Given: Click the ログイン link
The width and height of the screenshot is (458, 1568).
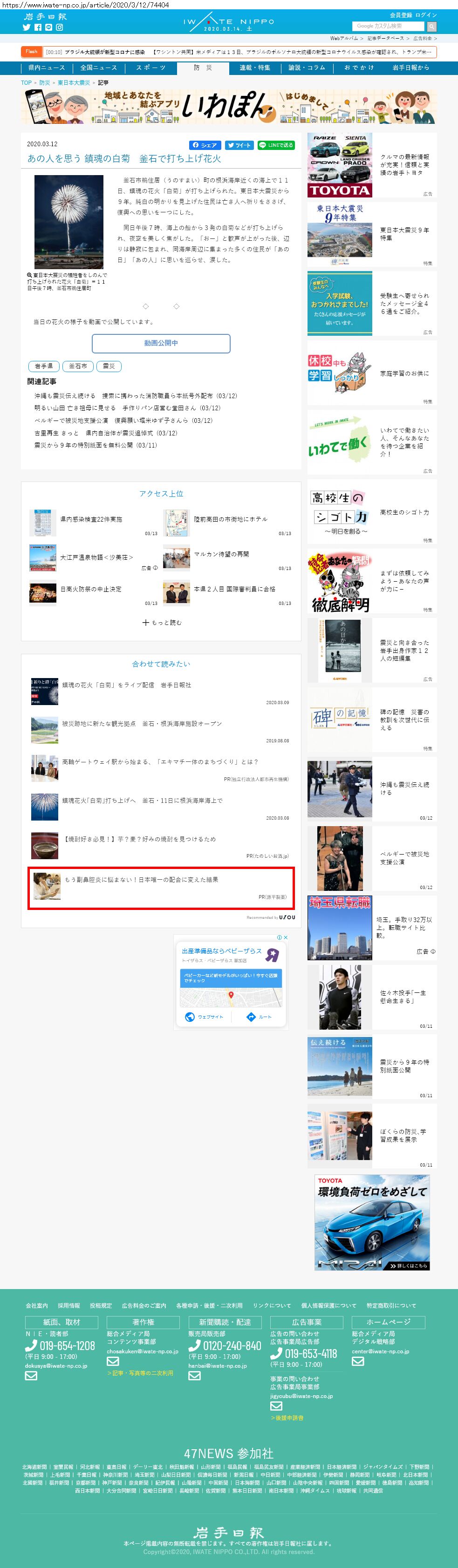Looking at the screenshot, I should point(426,14).
